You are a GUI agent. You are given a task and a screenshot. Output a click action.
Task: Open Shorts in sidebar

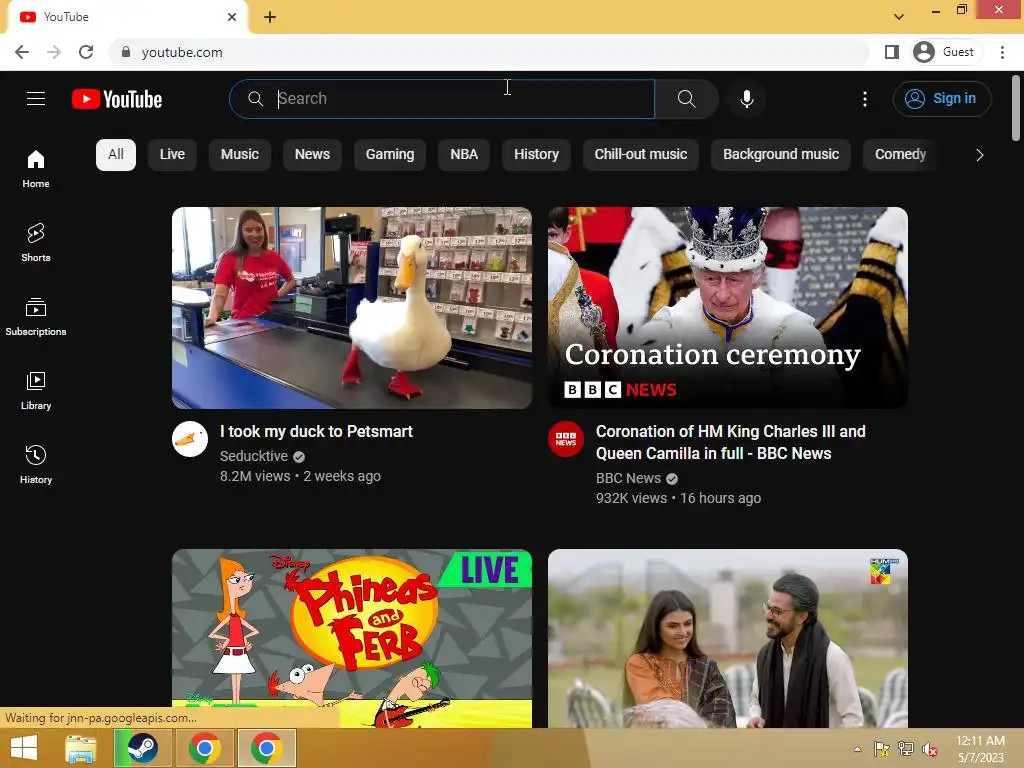click(x=36, y=243)
